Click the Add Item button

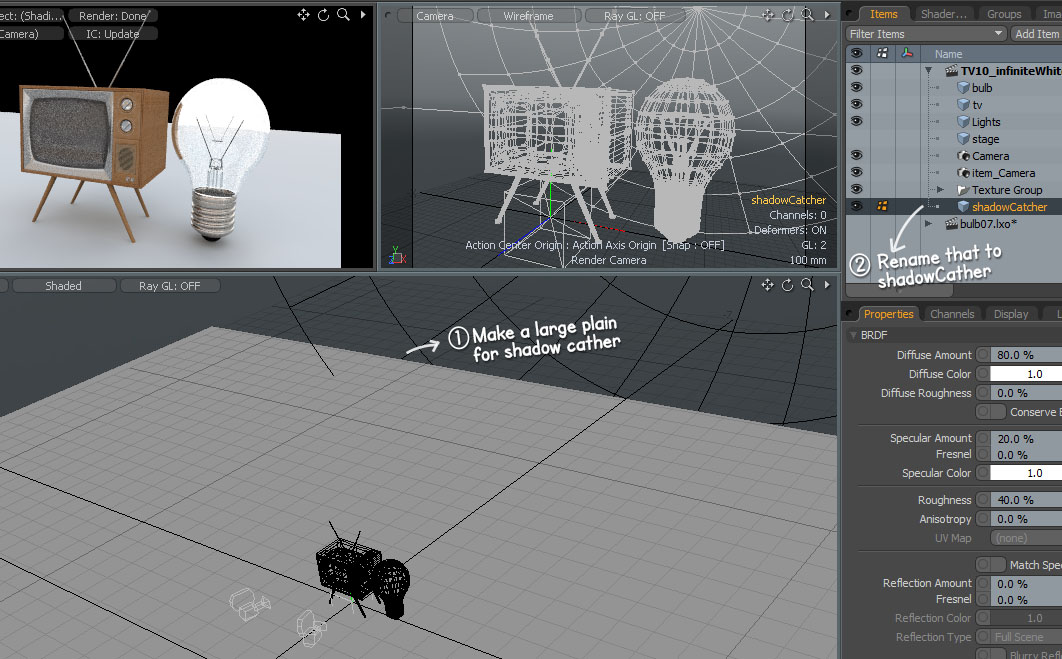point(1036,34)
